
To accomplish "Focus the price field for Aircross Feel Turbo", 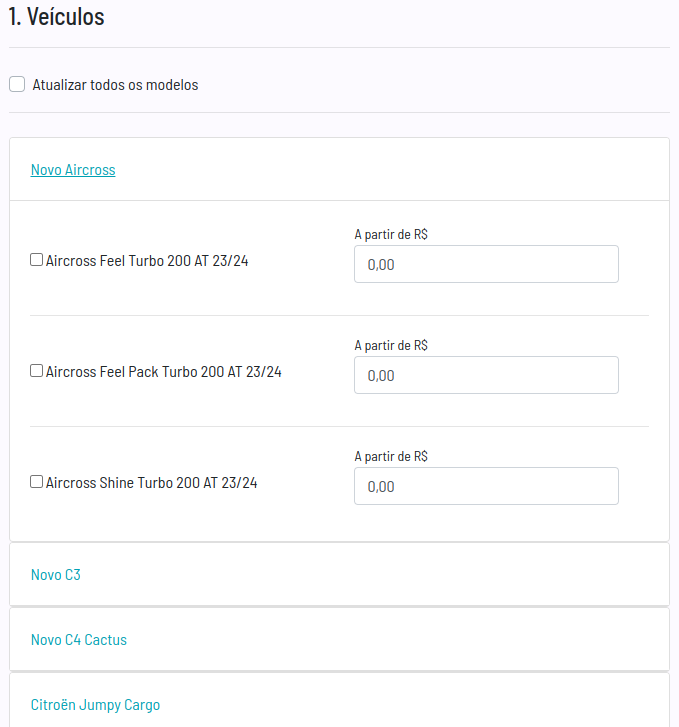I will (x=486, y=264).
